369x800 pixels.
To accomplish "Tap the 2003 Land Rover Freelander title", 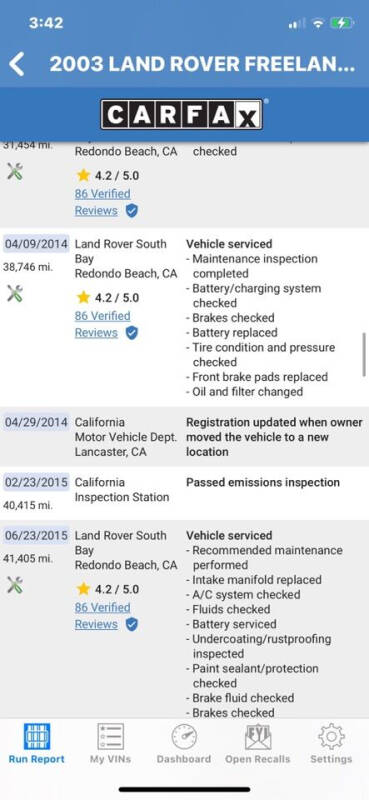I will pos(202,64).
